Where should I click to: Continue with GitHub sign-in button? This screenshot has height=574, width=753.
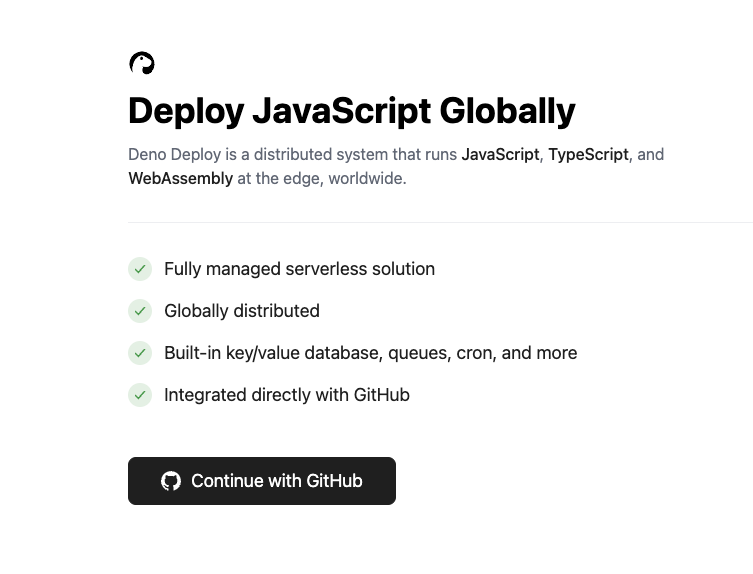tap(262, 481)
